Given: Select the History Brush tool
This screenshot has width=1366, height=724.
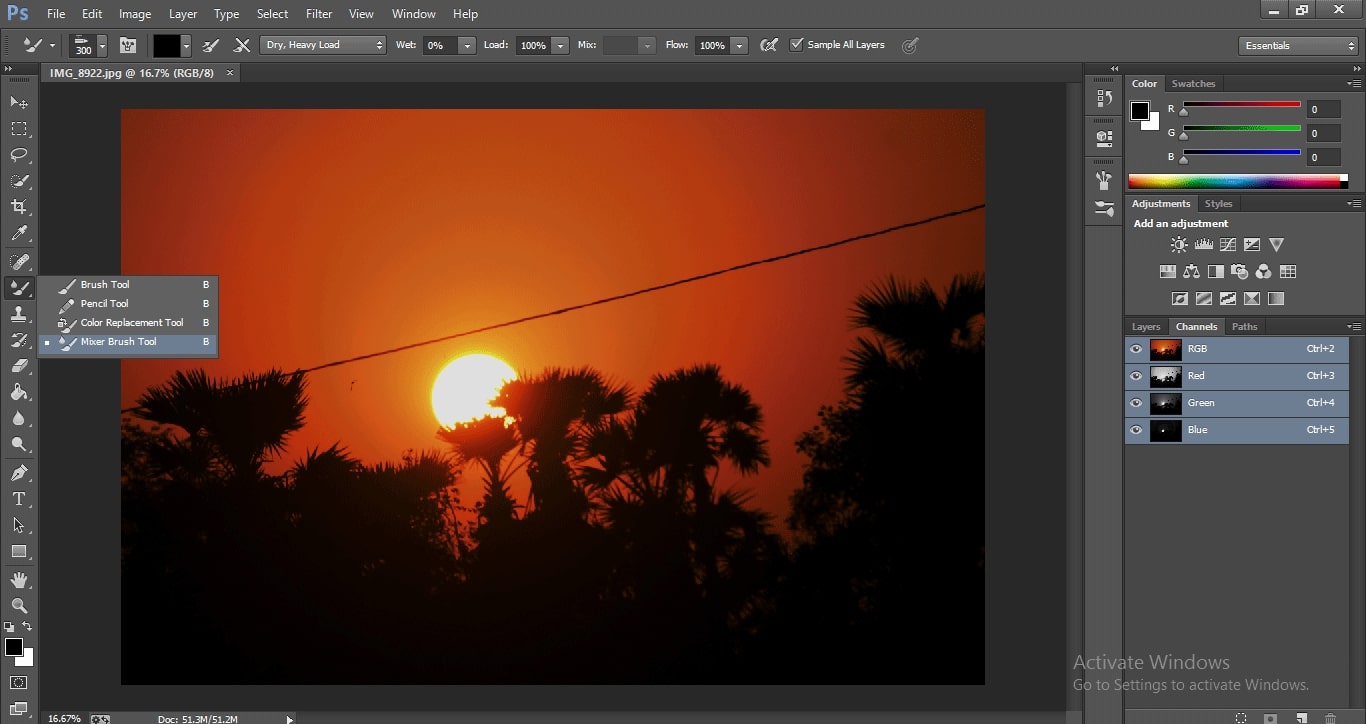Looking at the screenshot, I should click(x=19, y=340).
